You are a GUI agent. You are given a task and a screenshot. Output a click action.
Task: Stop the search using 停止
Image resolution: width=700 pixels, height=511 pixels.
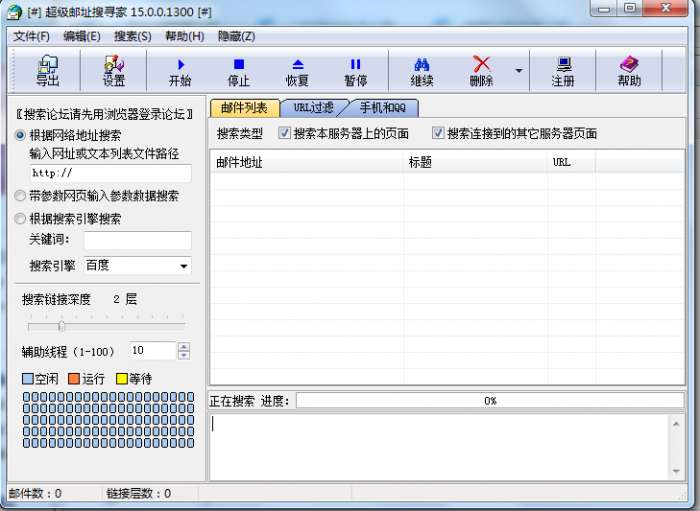pyautogui.click(x=239, y=72)
